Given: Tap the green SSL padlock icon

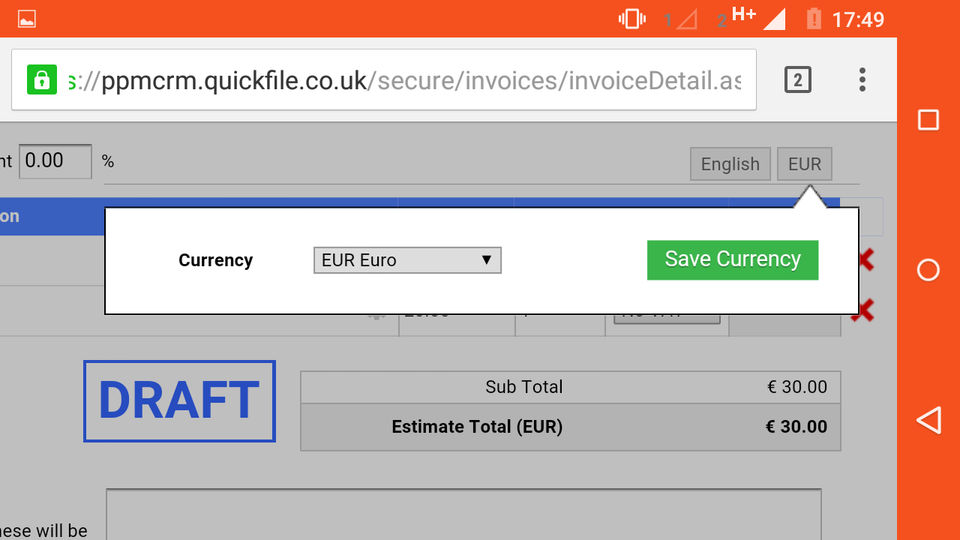Looking at the screenshot, I should pos(42,80).
